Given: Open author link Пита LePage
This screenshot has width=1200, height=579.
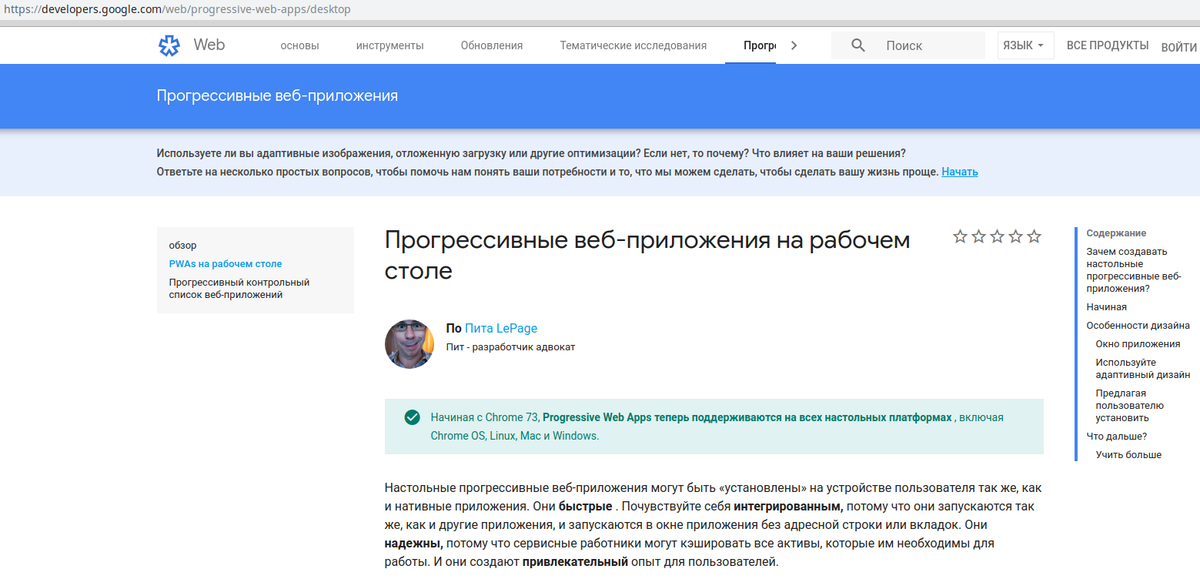Looking at the screenshot, I should [501, 328].
